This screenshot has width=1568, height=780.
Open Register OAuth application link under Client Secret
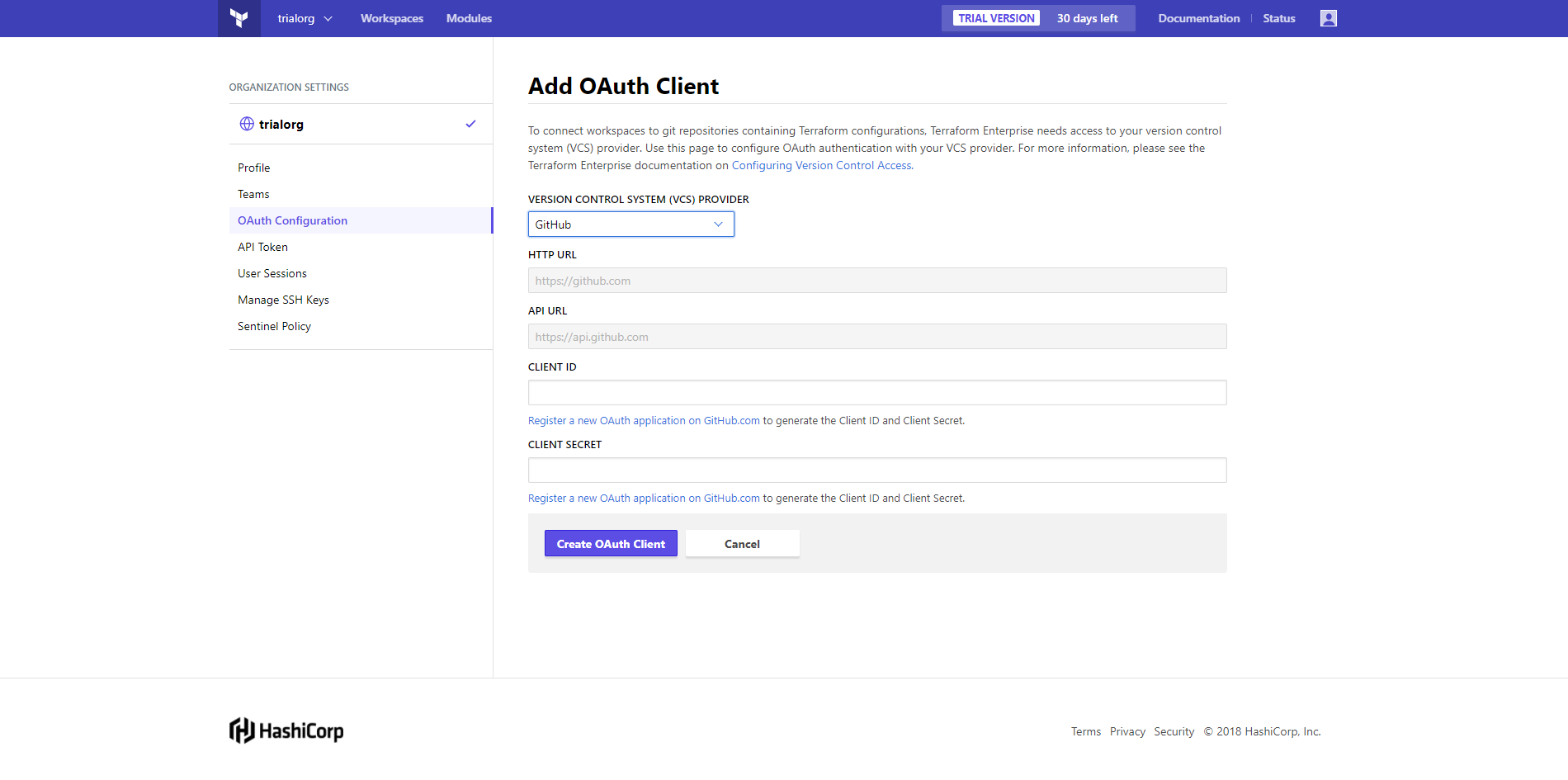pyautogui.click(x=644, y=498)
